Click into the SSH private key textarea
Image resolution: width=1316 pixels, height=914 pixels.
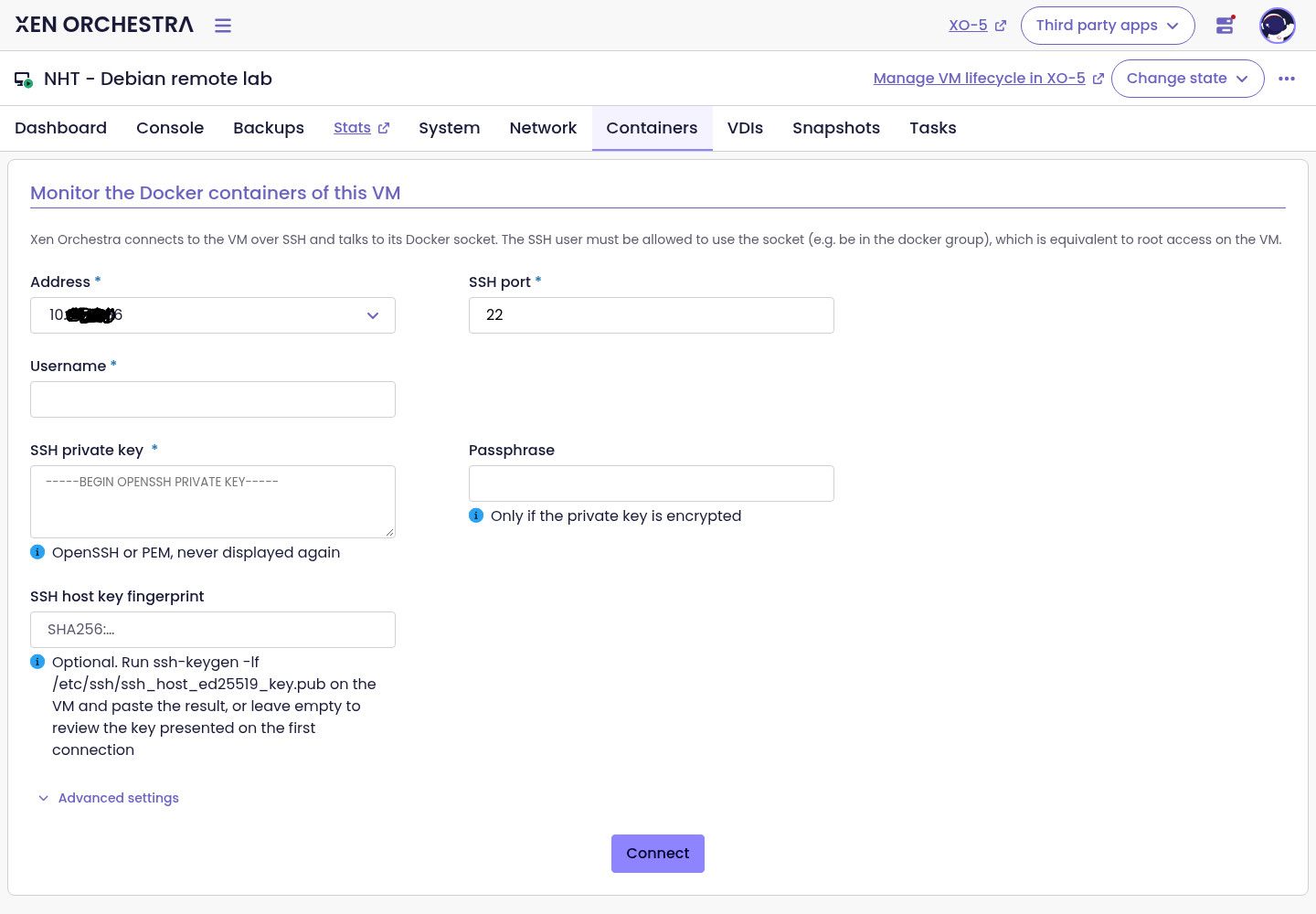click(213, 502)
